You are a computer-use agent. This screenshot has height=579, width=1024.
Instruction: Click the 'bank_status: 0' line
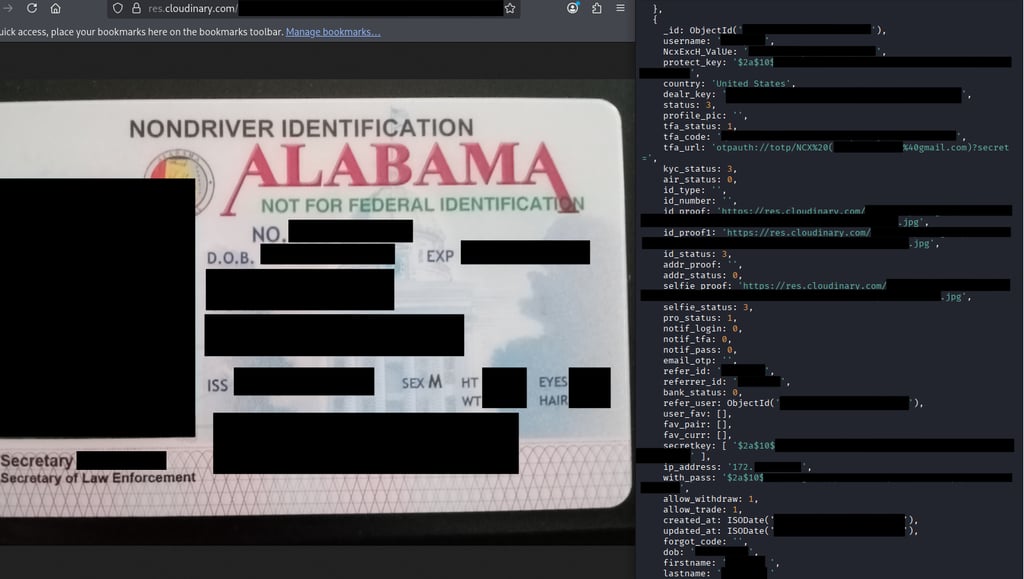(702, 392)
